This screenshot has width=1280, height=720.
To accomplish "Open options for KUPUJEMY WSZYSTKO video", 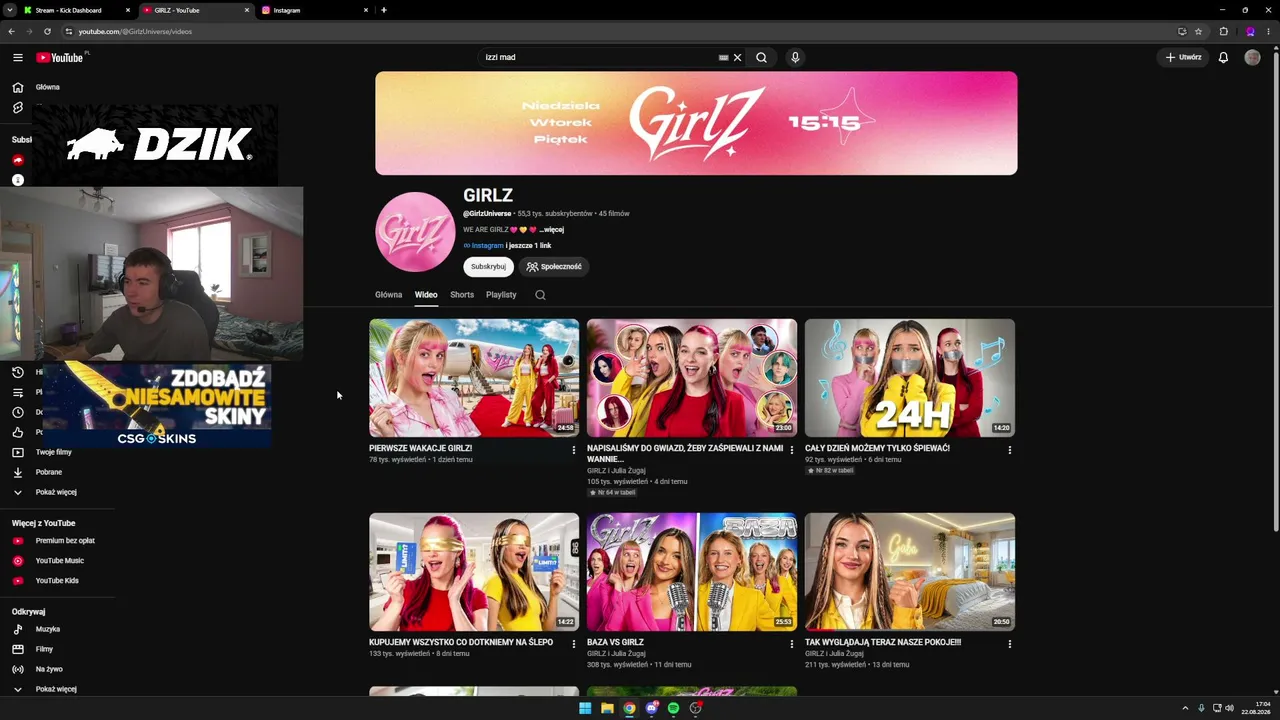I will 574,644.
